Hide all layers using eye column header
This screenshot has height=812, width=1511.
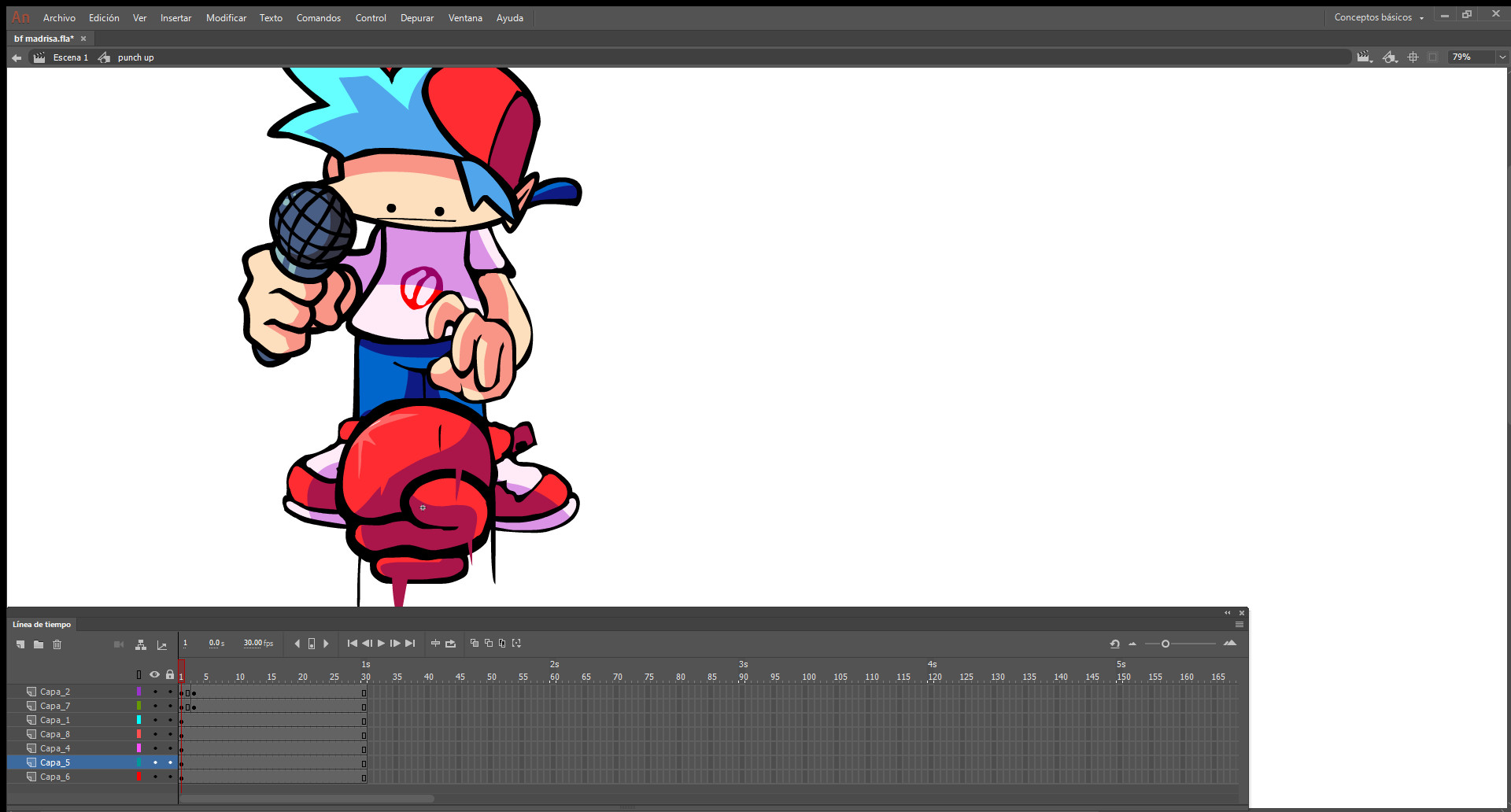tap(155, 674)
